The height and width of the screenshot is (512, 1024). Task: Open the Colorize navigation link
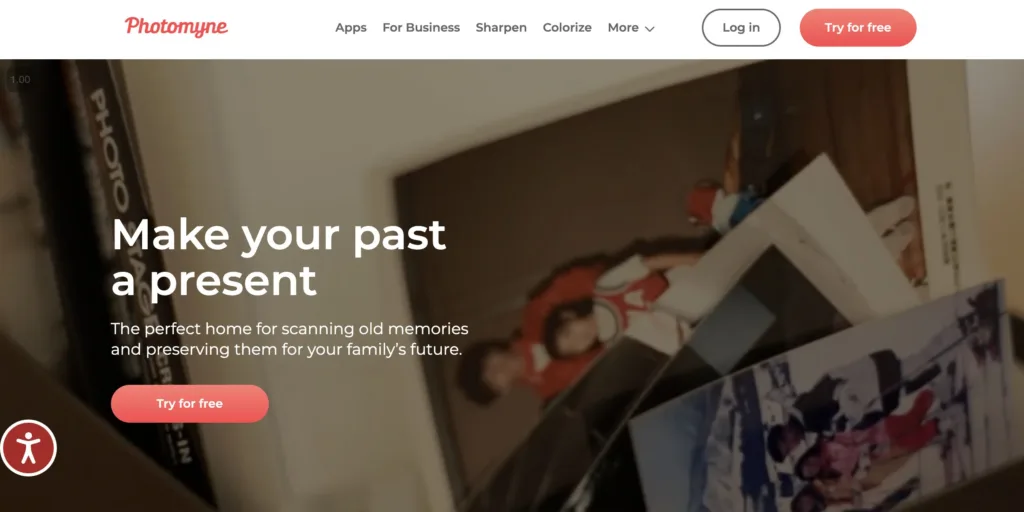click(x=567, y=27)
